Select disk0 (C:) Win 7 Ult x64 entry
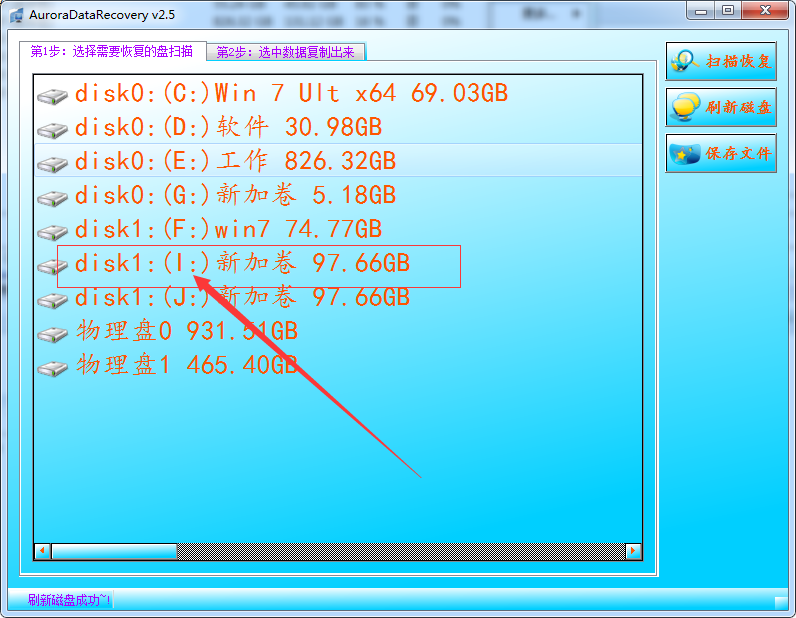The image size is (796, 618). tap(338, 93)
